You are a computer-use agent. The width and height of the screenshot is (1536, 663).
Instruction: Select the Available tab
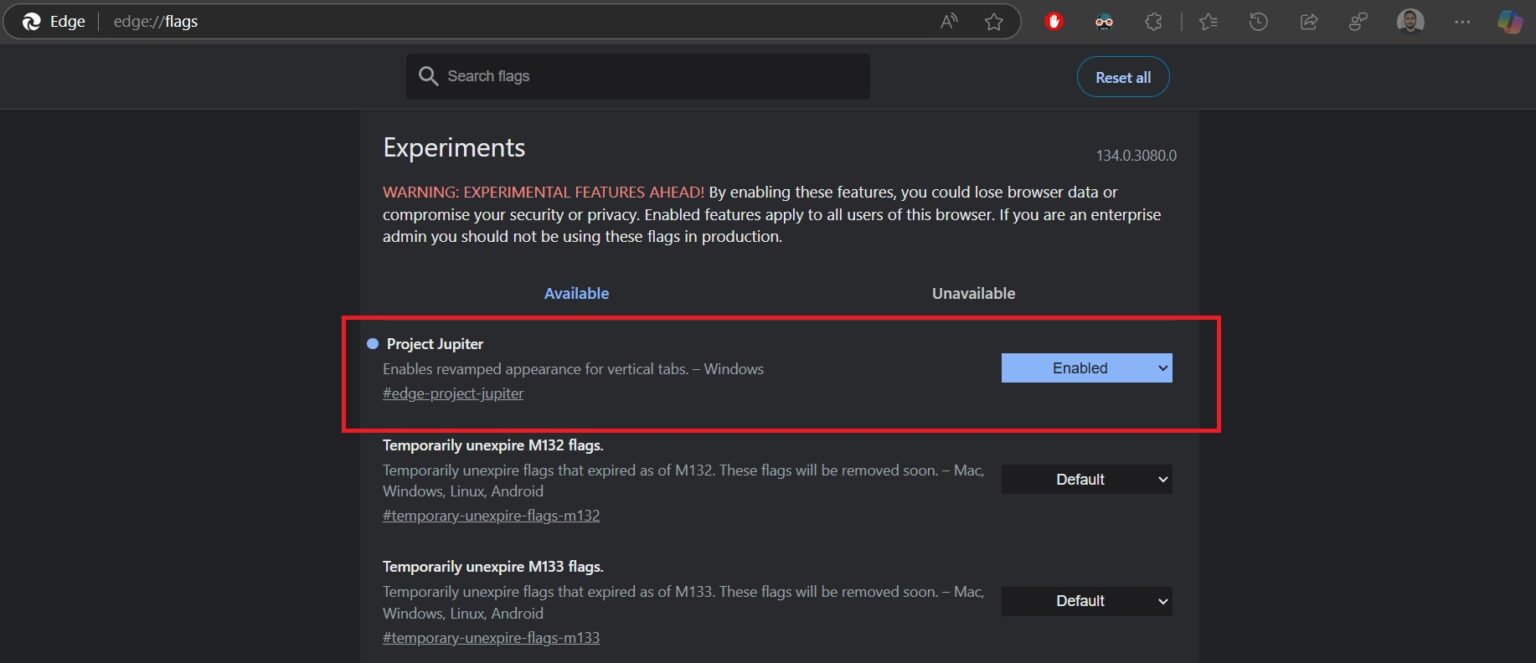click(x=576, y=293)
